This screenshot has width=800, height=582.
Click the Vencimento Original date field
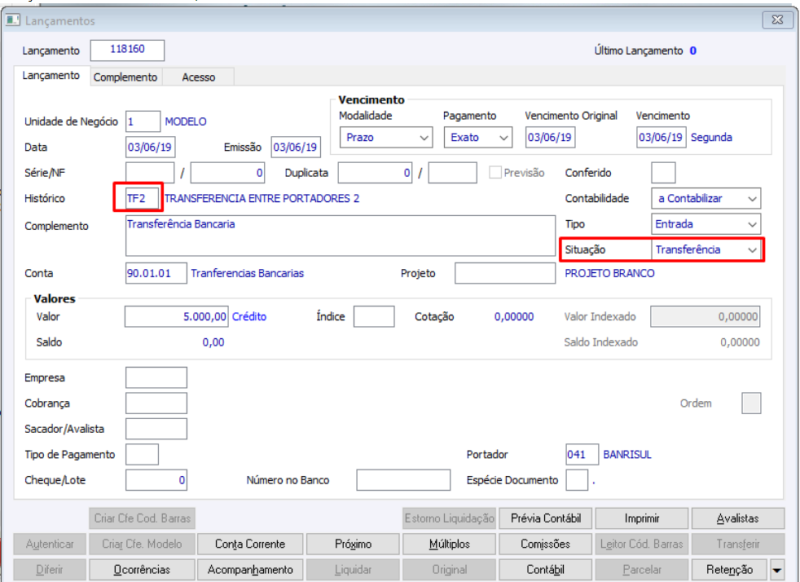pos(551,137)
